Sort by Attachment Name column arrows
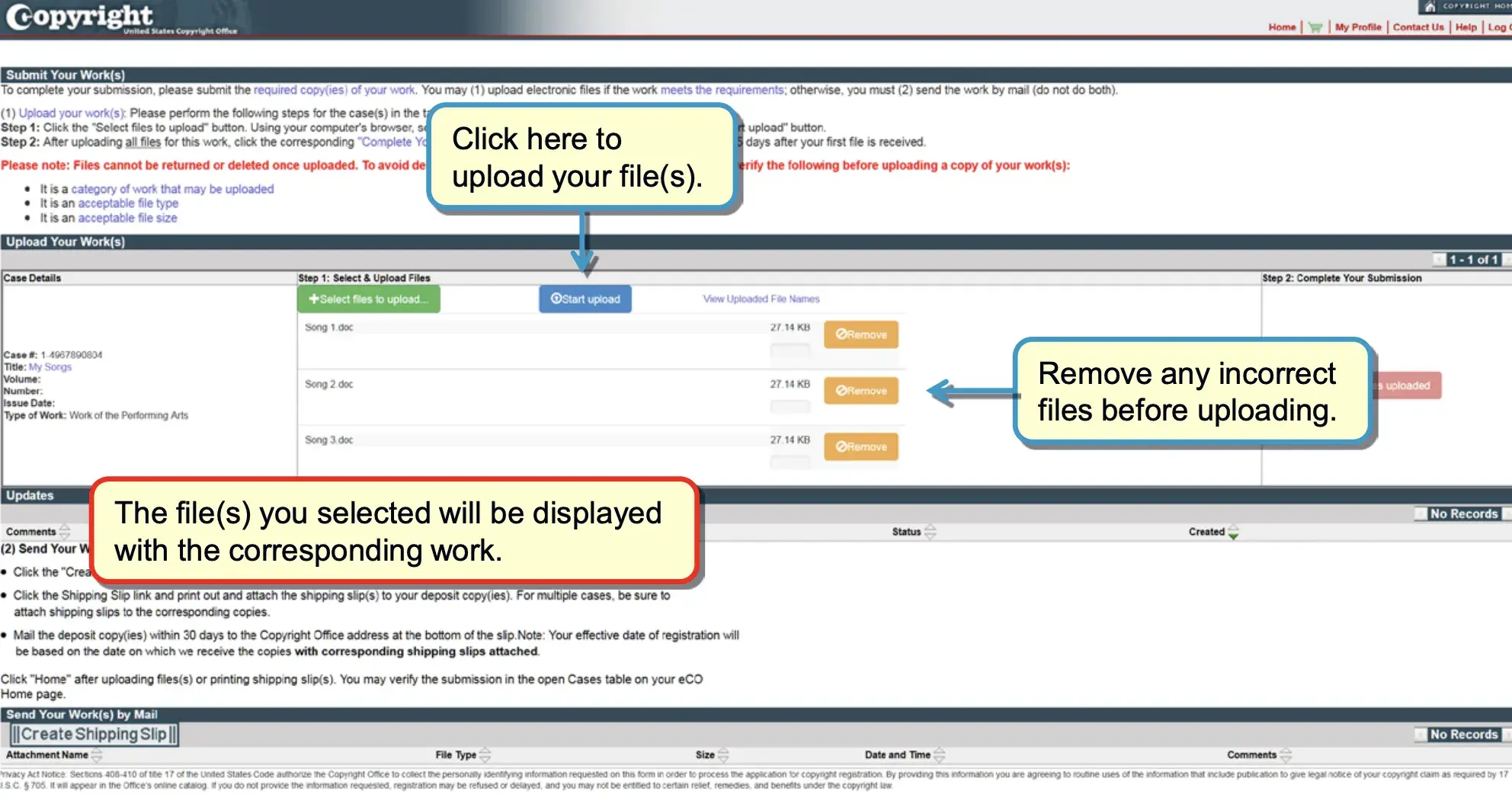Screen dimensions: 1512x806 [x=97, y=755]
